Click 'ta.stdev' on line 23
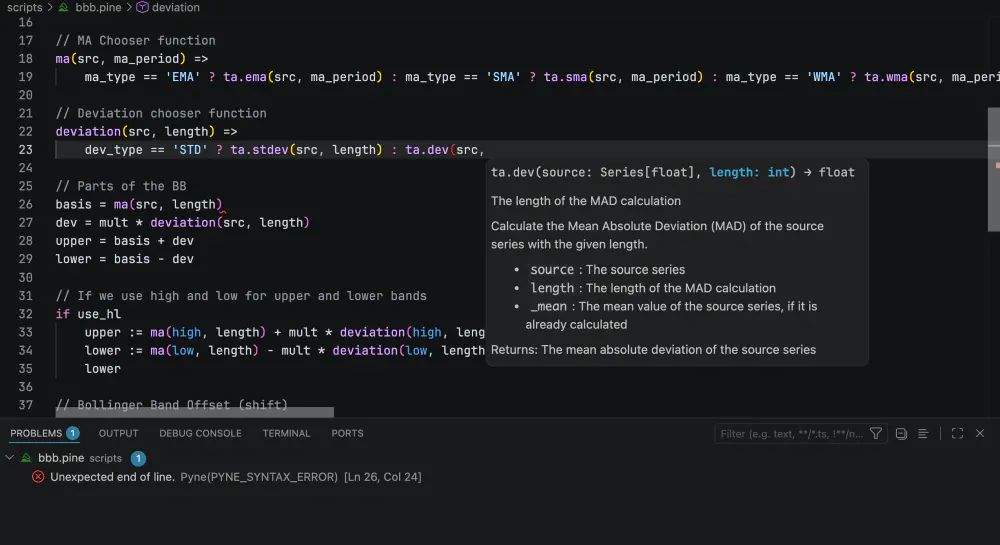 point(260,150)
